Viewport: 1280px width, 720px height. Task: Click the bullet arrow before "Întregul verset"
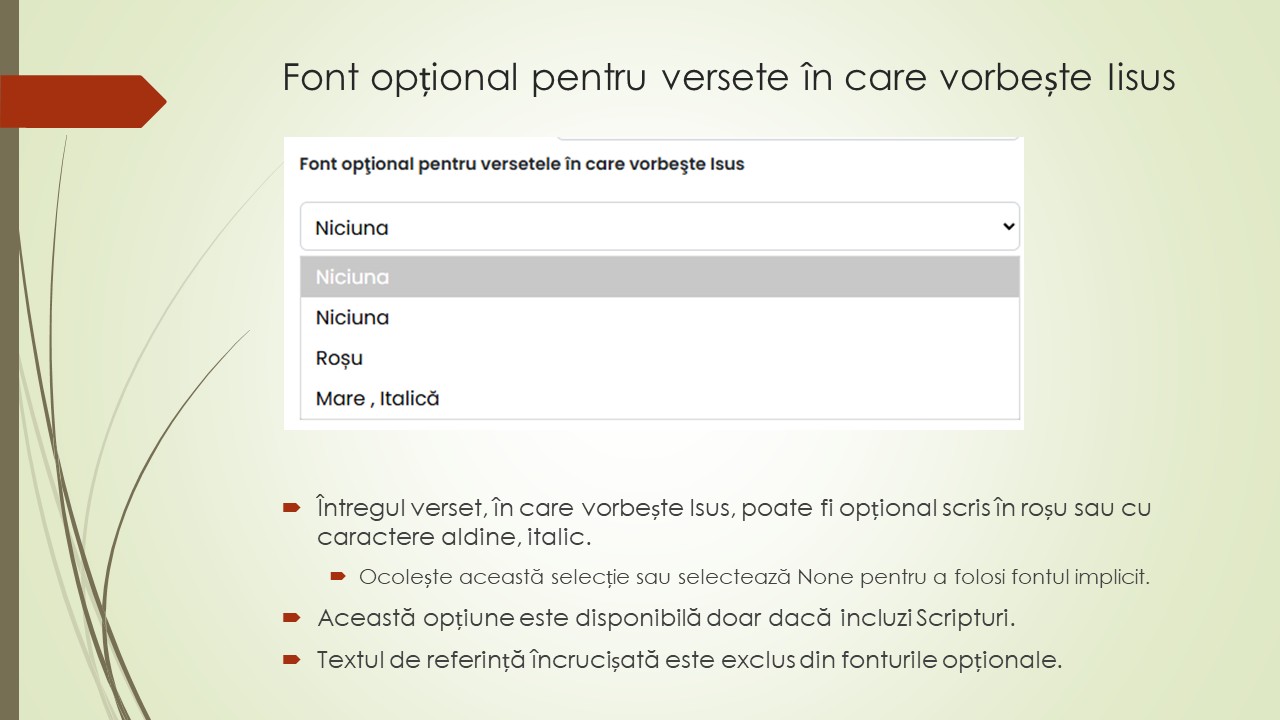click(x=291, y=508)
